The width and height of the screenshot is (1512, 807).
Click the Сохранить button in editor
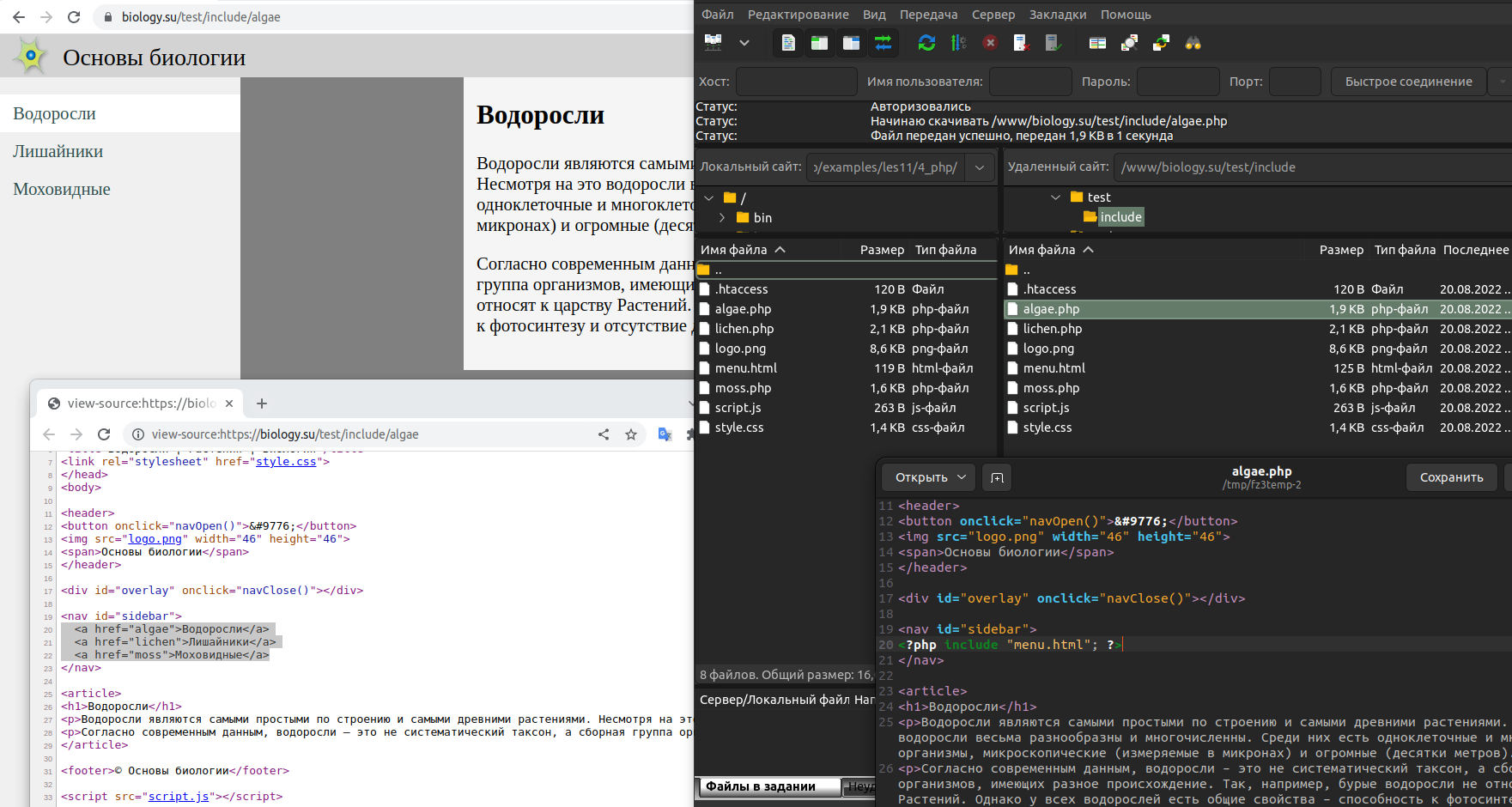click(x=1451, y=477)
